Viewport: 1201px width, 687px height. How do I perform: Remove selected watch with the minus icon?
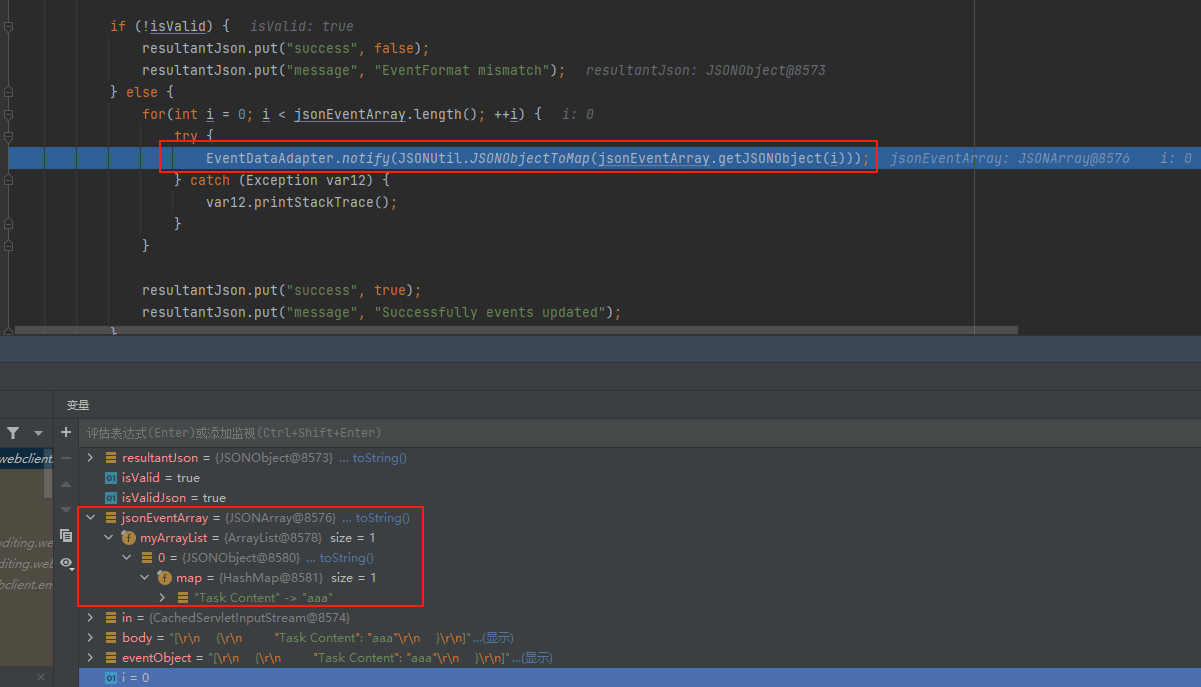[x=66, y=458]
